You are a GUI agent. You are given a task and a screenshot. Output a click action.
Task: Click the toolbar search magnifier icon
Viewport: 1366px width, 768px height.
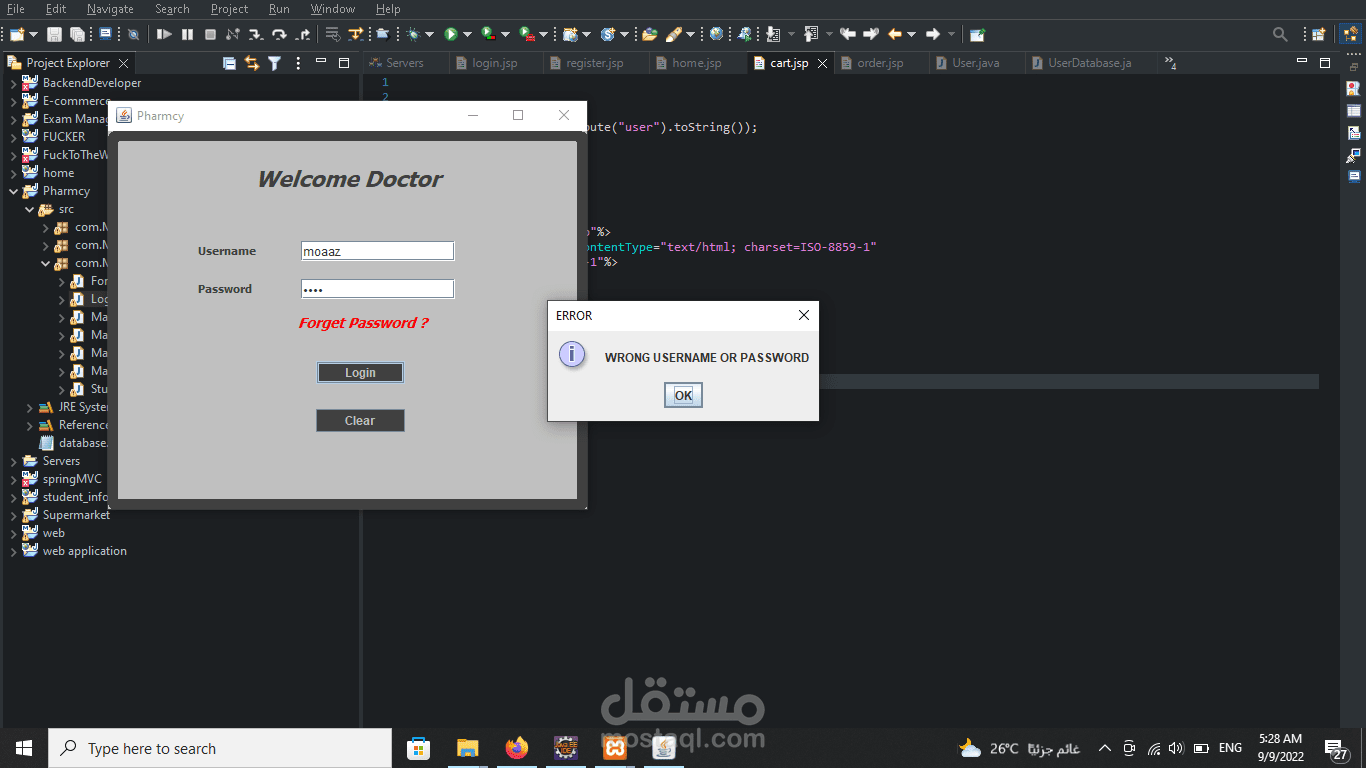(x=1279, y=34)
